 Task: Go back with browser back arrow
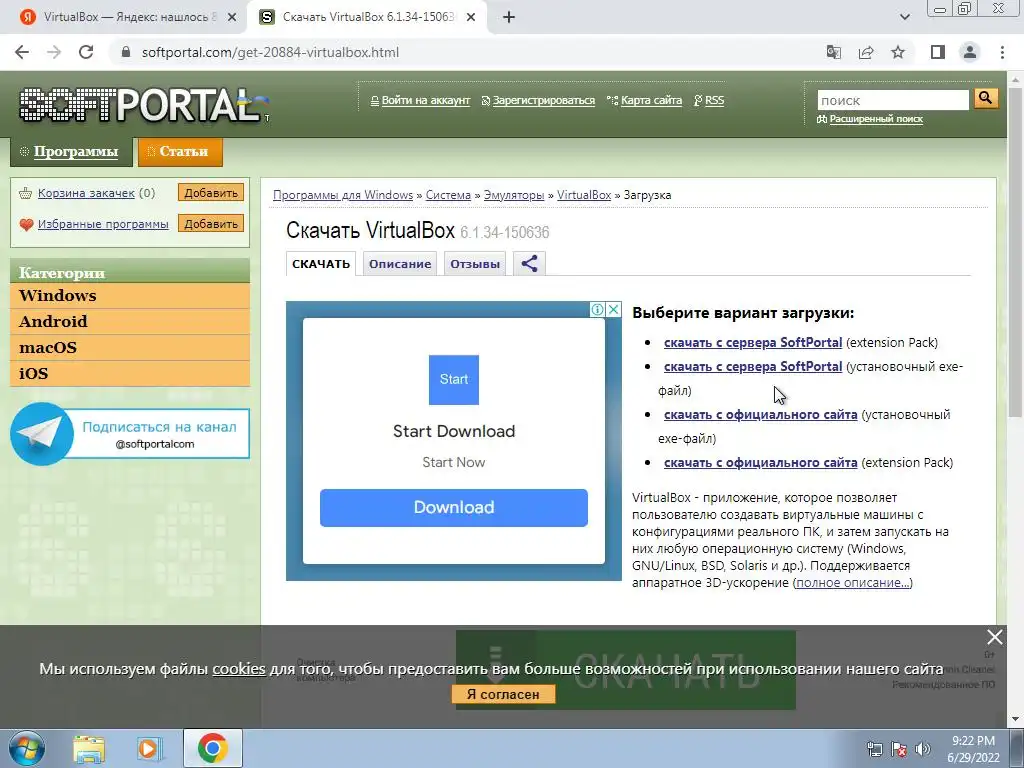point(22,52)
